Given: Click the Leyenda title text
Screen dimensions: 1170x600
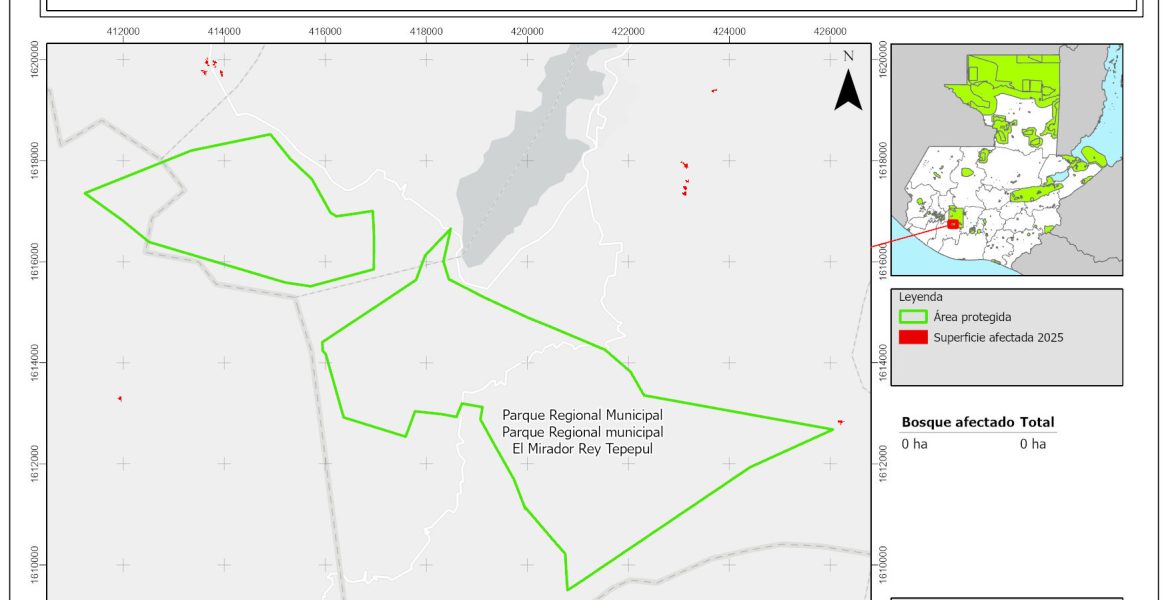Looking at the screenshot, I should click(920, 297).
